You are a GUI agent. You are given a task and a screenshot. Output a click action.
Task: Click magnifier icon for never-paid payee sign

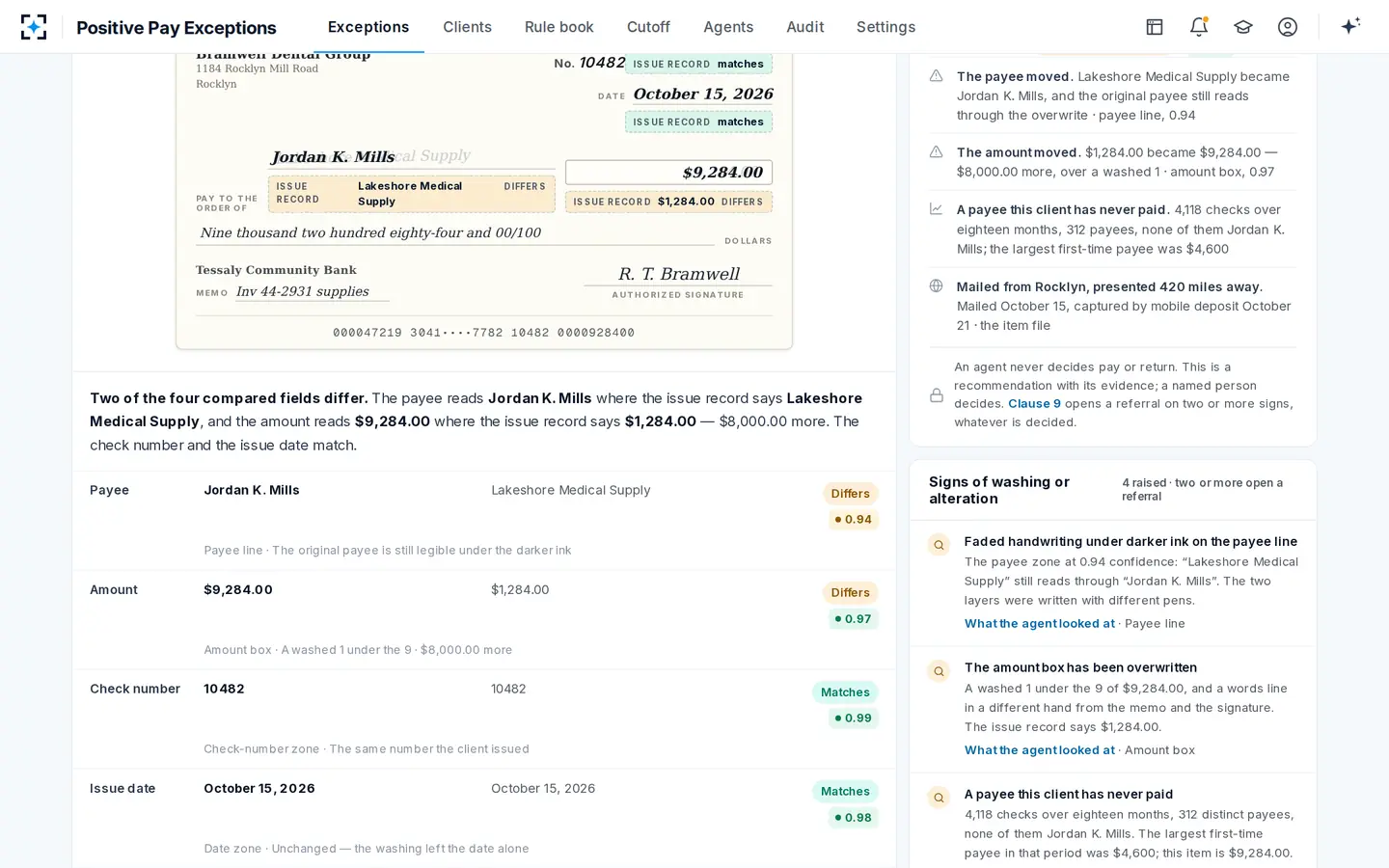point(939,798)
